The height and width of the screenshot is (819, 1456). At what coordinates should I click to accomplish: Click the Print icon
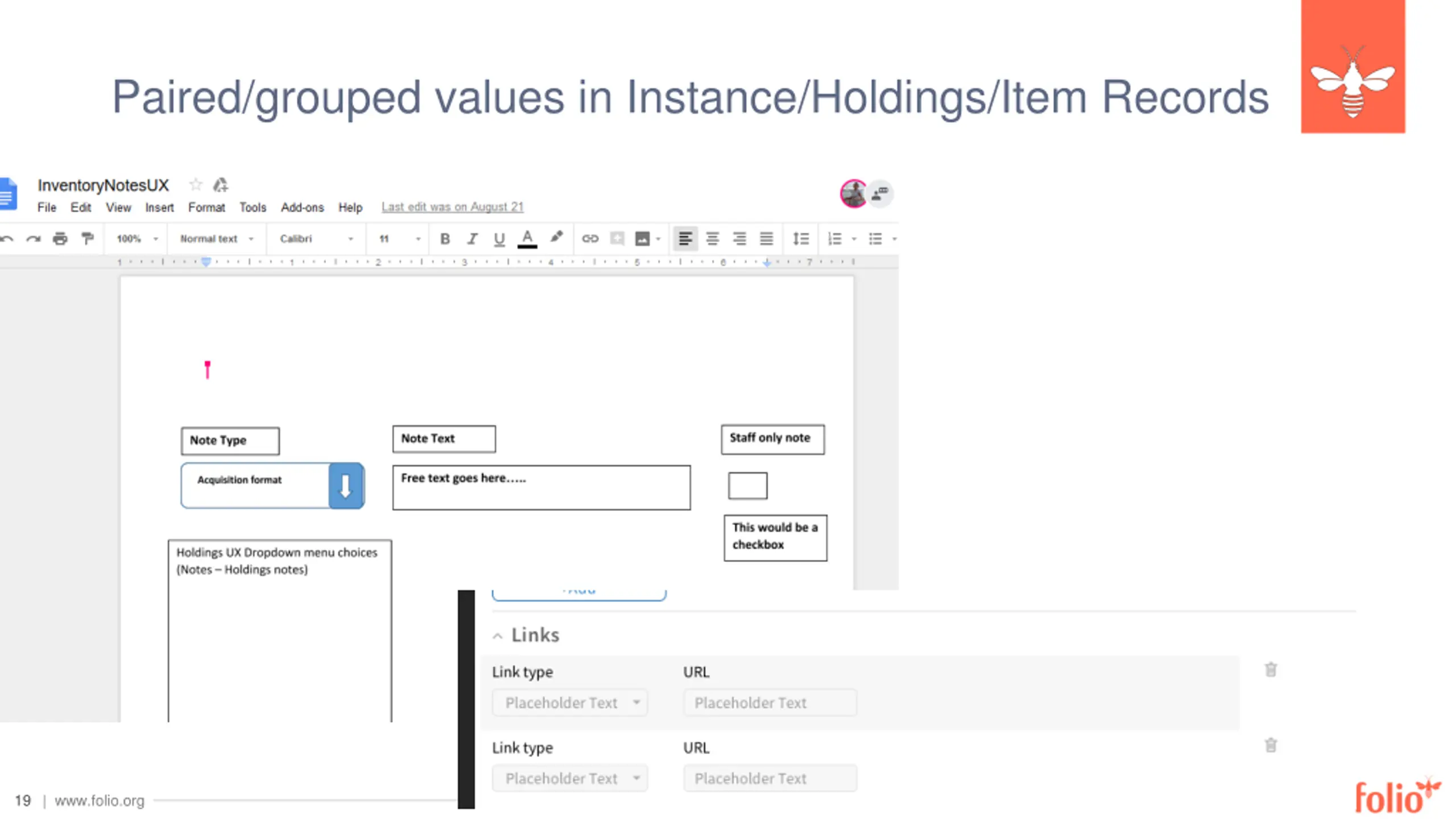[60, 239]
